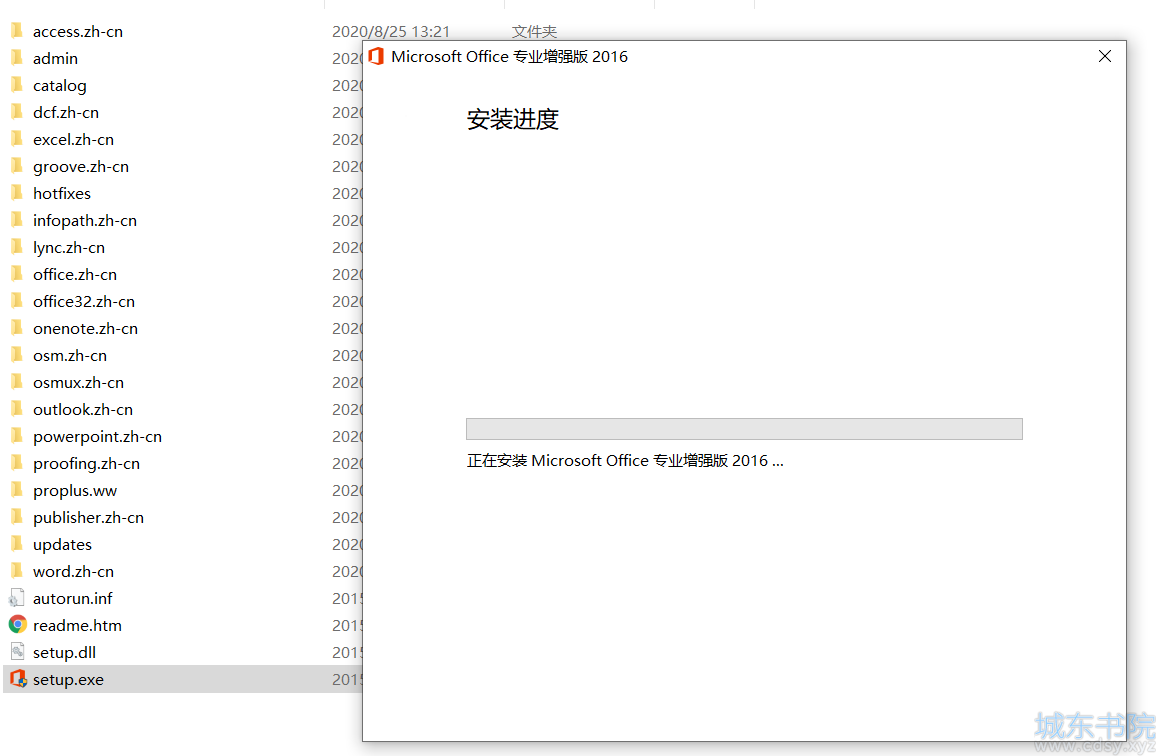Screen dimensions: 1156x756
Task: Click the 文件夹 type cell
Action: (x=535, y=32)
